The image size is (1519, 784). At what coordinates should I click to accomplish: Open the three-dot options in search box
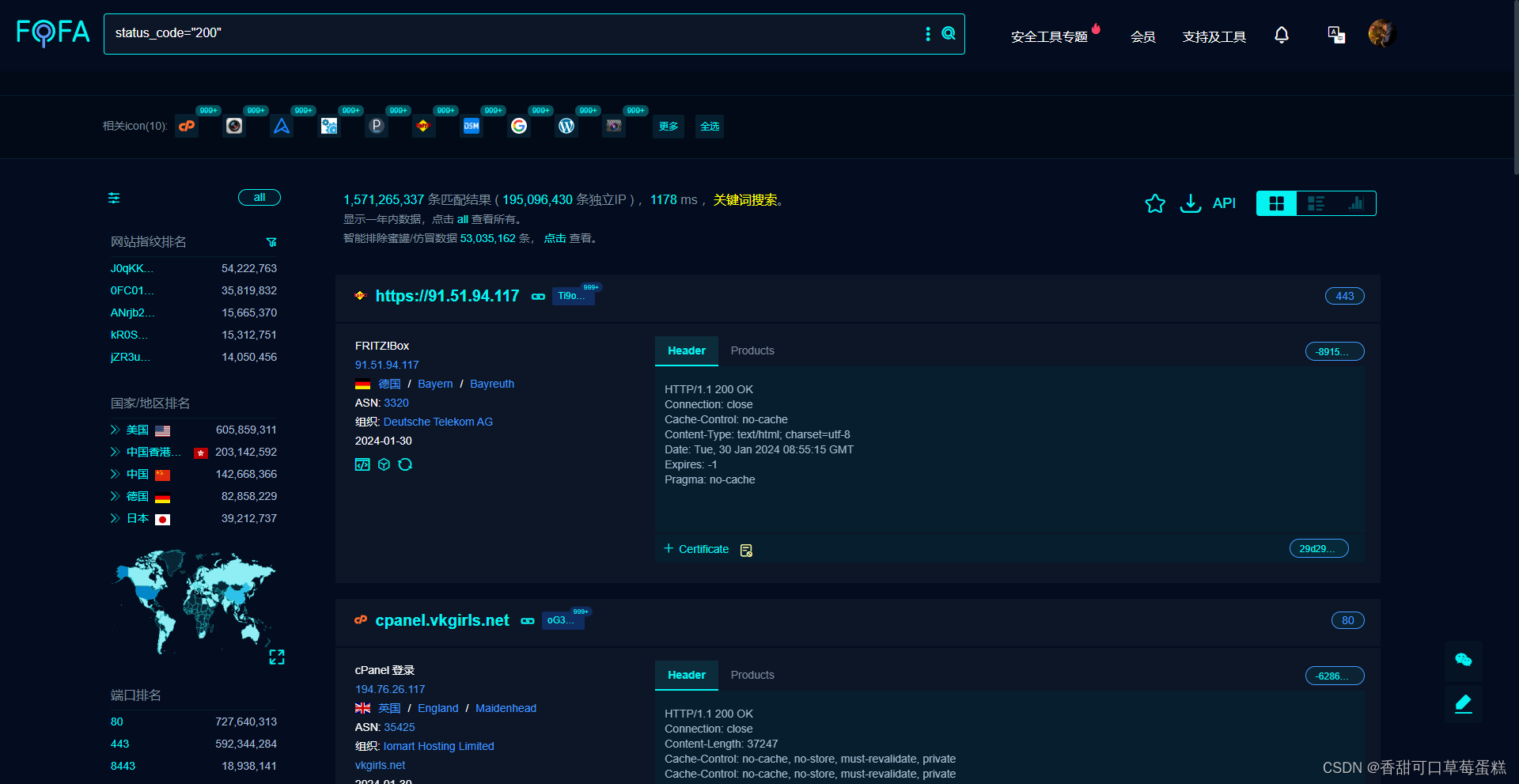pos(928,33)
